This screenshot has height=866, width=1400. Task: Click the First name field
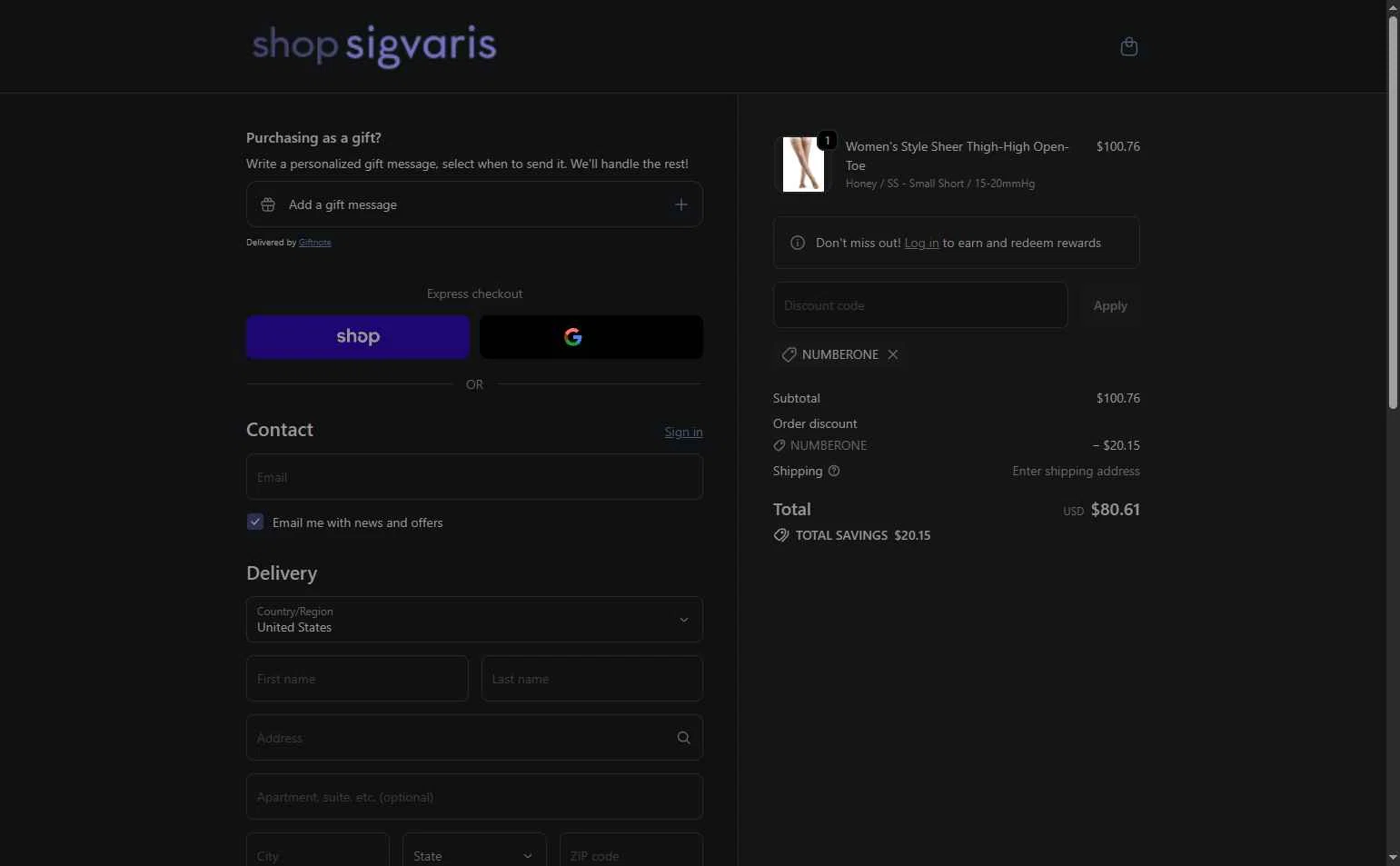click(357, 679)
